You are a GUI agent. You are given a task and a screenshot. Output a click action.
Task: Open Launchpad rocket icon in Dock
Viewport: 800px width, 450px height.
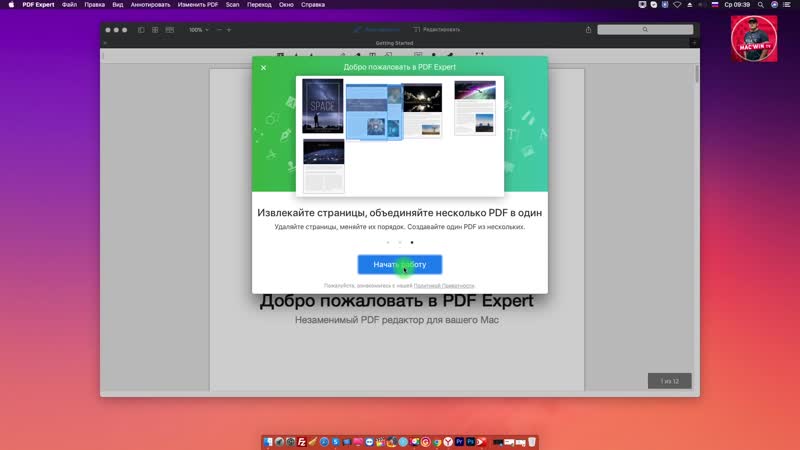point(280,442)
